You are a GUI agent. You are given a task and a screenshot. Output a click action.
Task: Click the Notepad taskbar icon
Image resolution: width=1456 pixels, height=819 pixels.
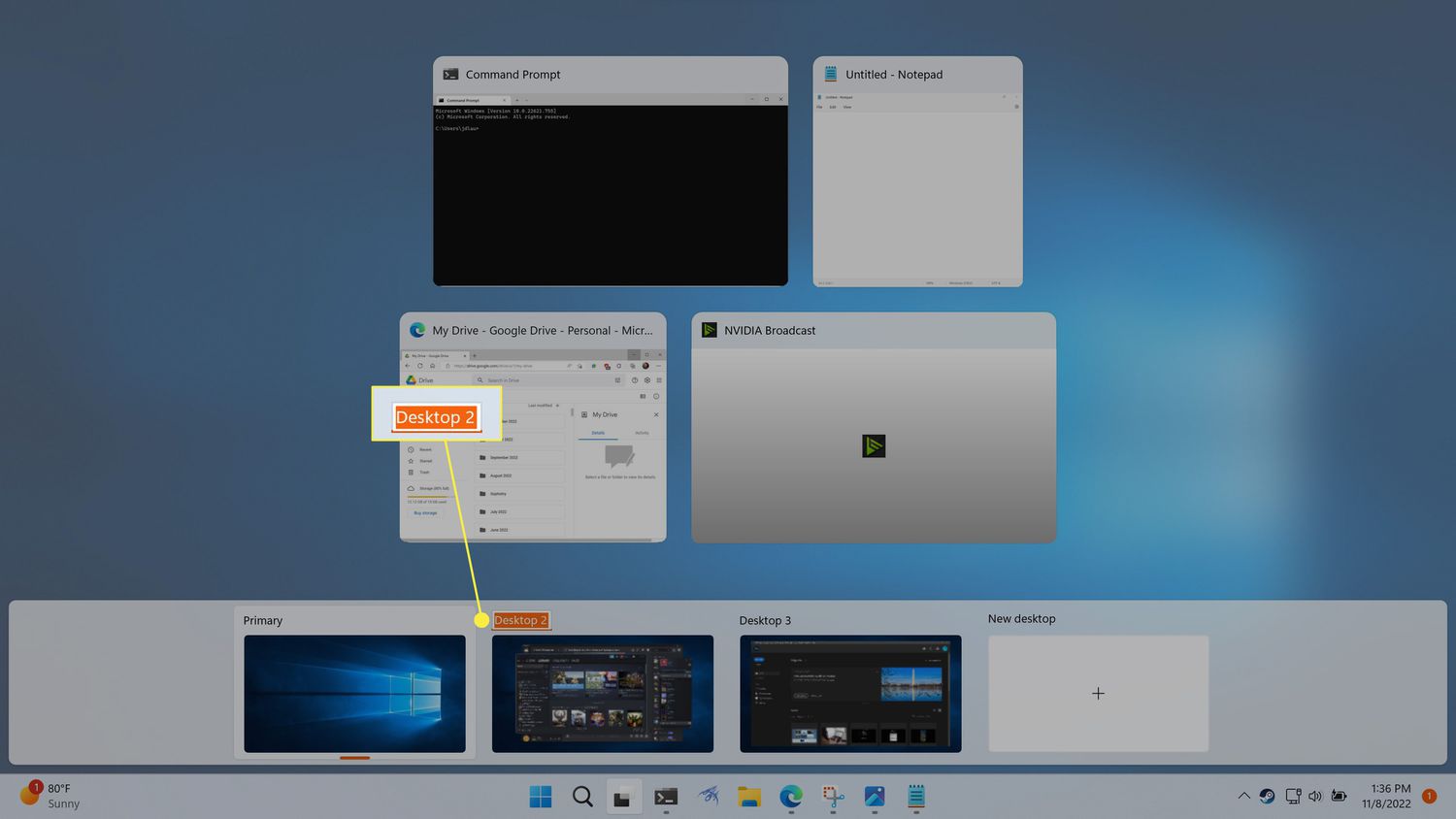[x=916, y=797]
